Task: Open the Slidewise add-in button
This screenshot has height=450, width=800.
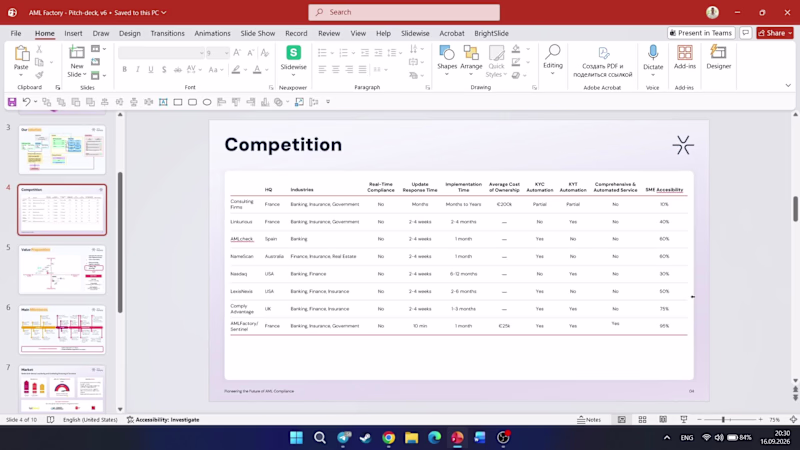Action: click(293, 58)
